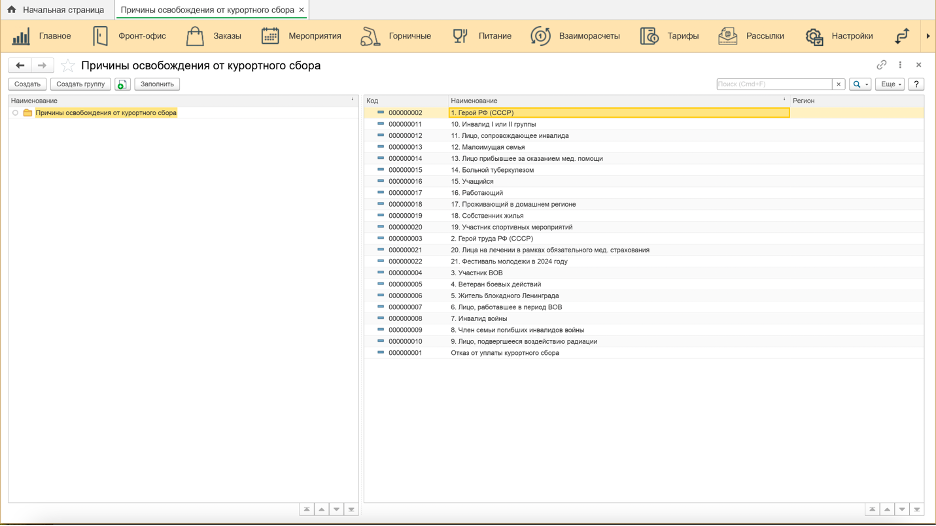Close the Причины освобождения от курортного сбора tab
Image resolution: width=936 pixels, height=526 pixels.
tap(301, 10)
